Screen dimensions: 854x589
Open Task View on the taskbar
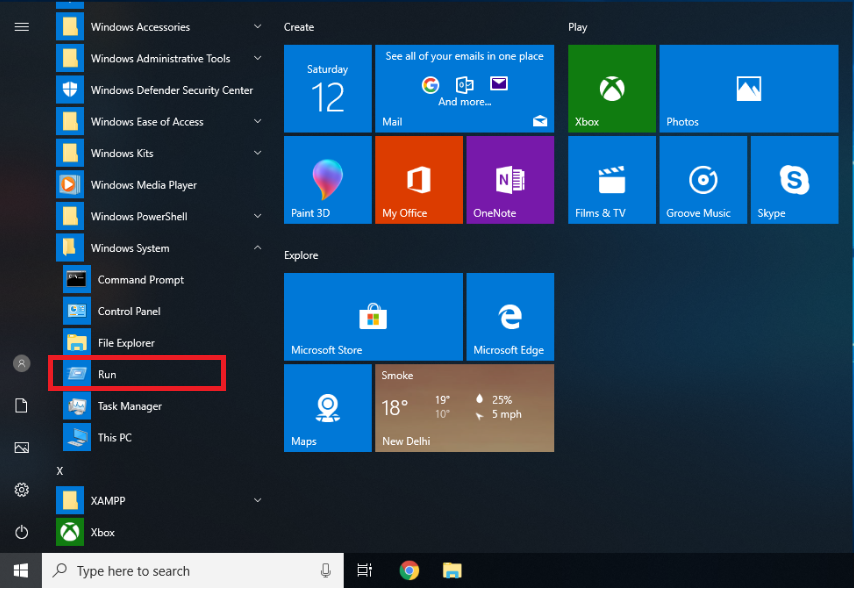[x=364, y=570]
